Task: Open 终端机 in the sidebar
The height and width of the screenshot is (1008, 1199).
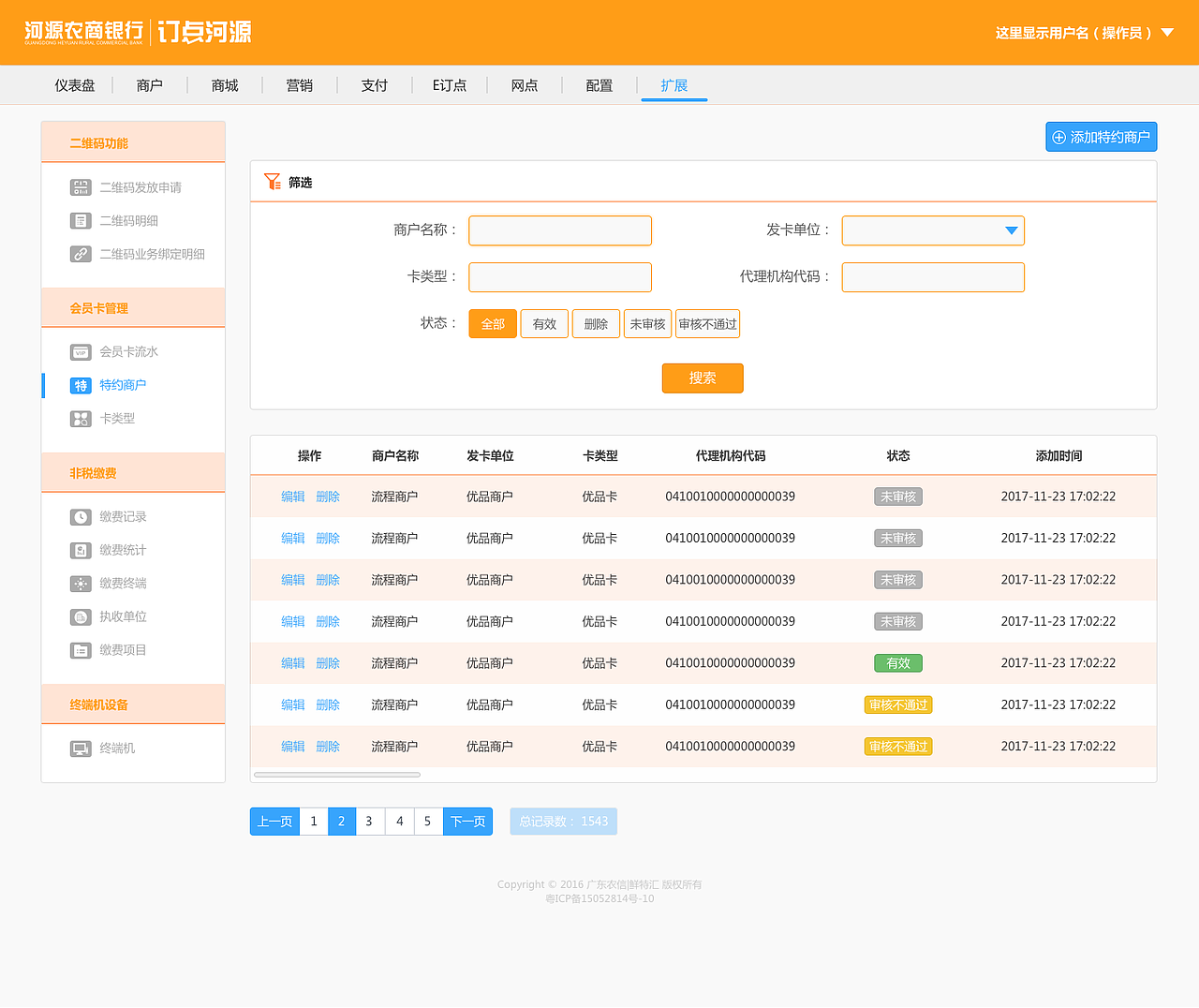Action: (117, 749)
